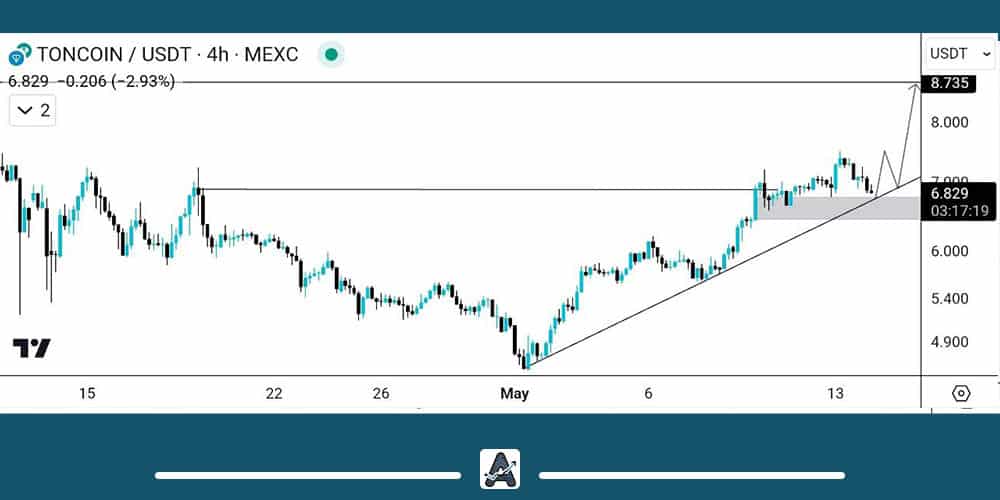Click the green market status indicator
The width and height of the screenshot is (1000, 500).
coord(331,54)
